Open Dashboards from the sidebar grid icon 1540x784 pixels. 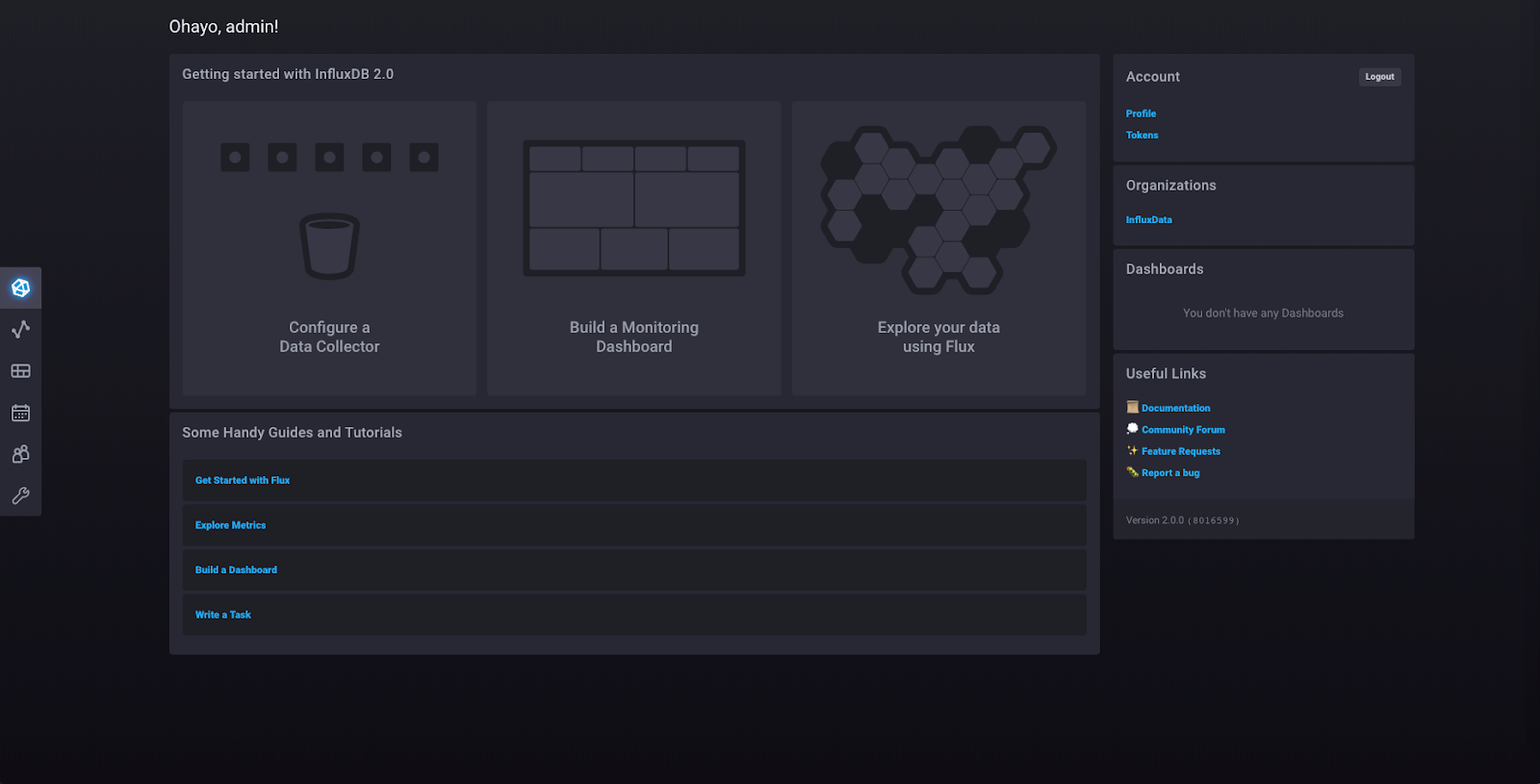tap(20, 371)
